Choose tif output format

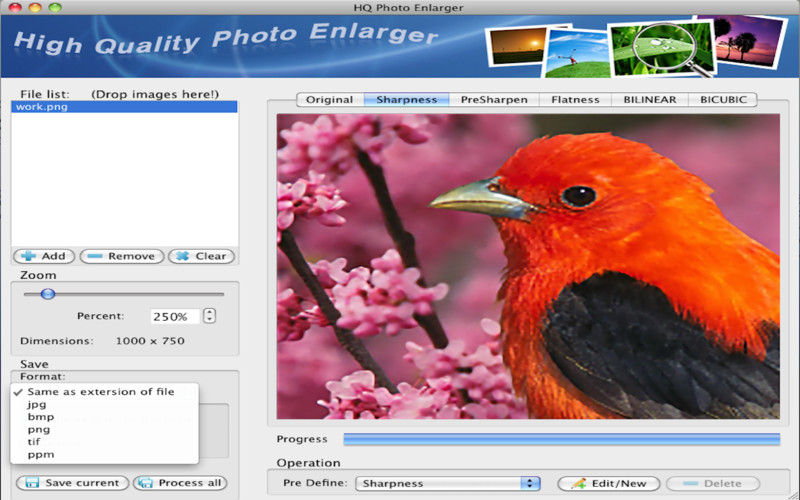104,442
